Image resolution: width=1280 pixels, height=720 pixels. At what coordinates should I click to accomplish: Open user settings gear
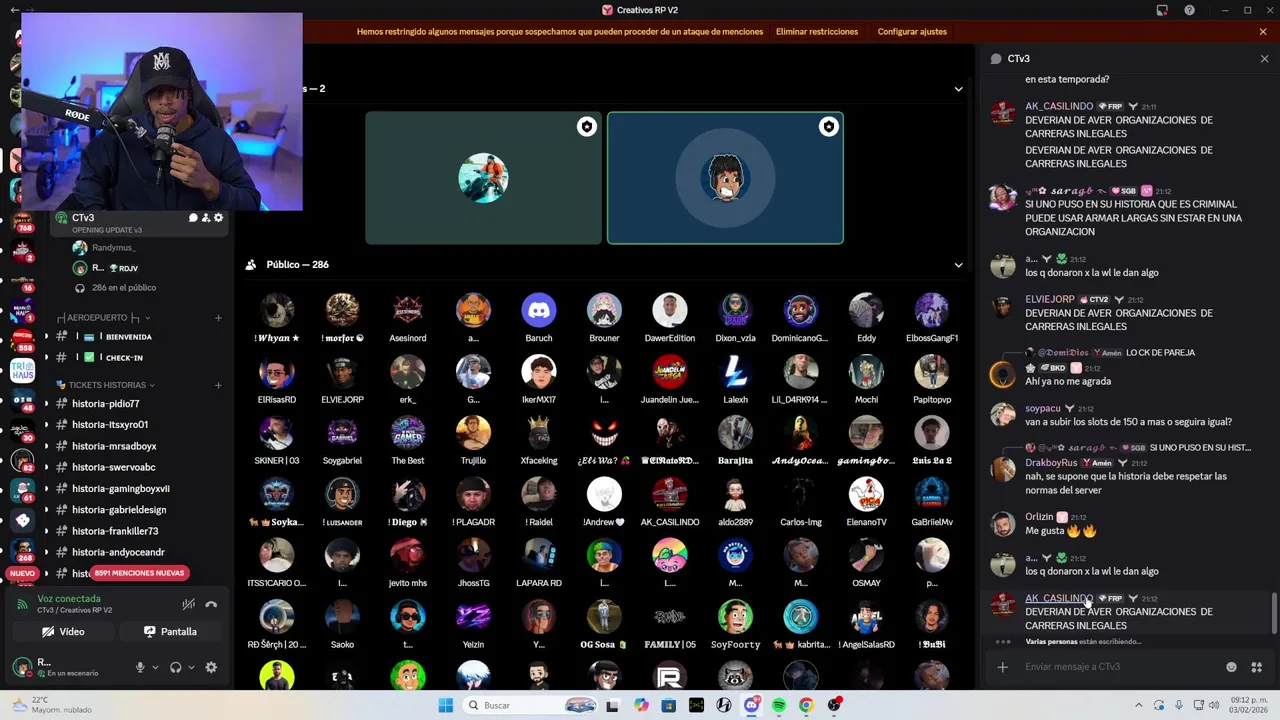click(211, 667)
